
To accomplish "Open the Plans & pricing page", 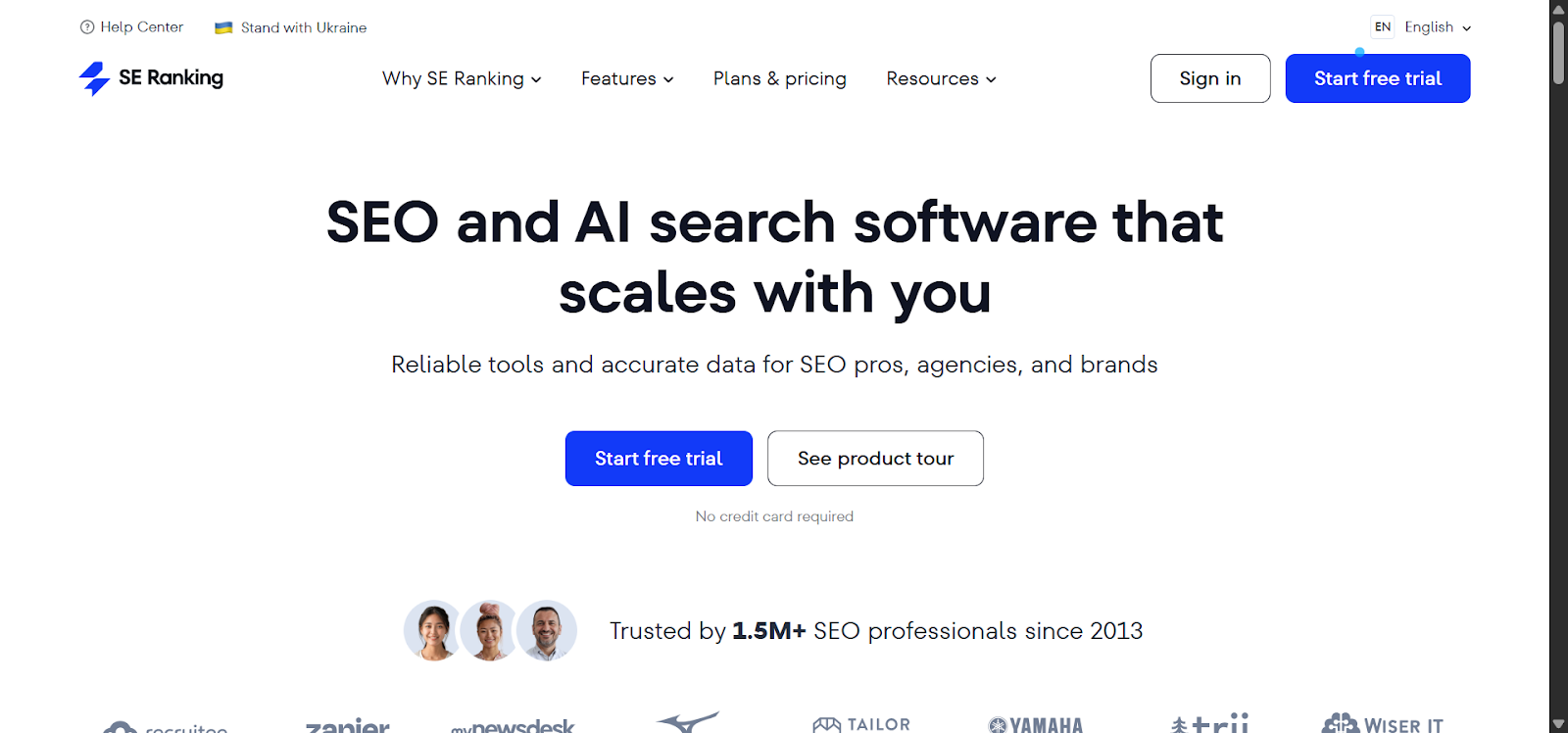I will [779, 78].
